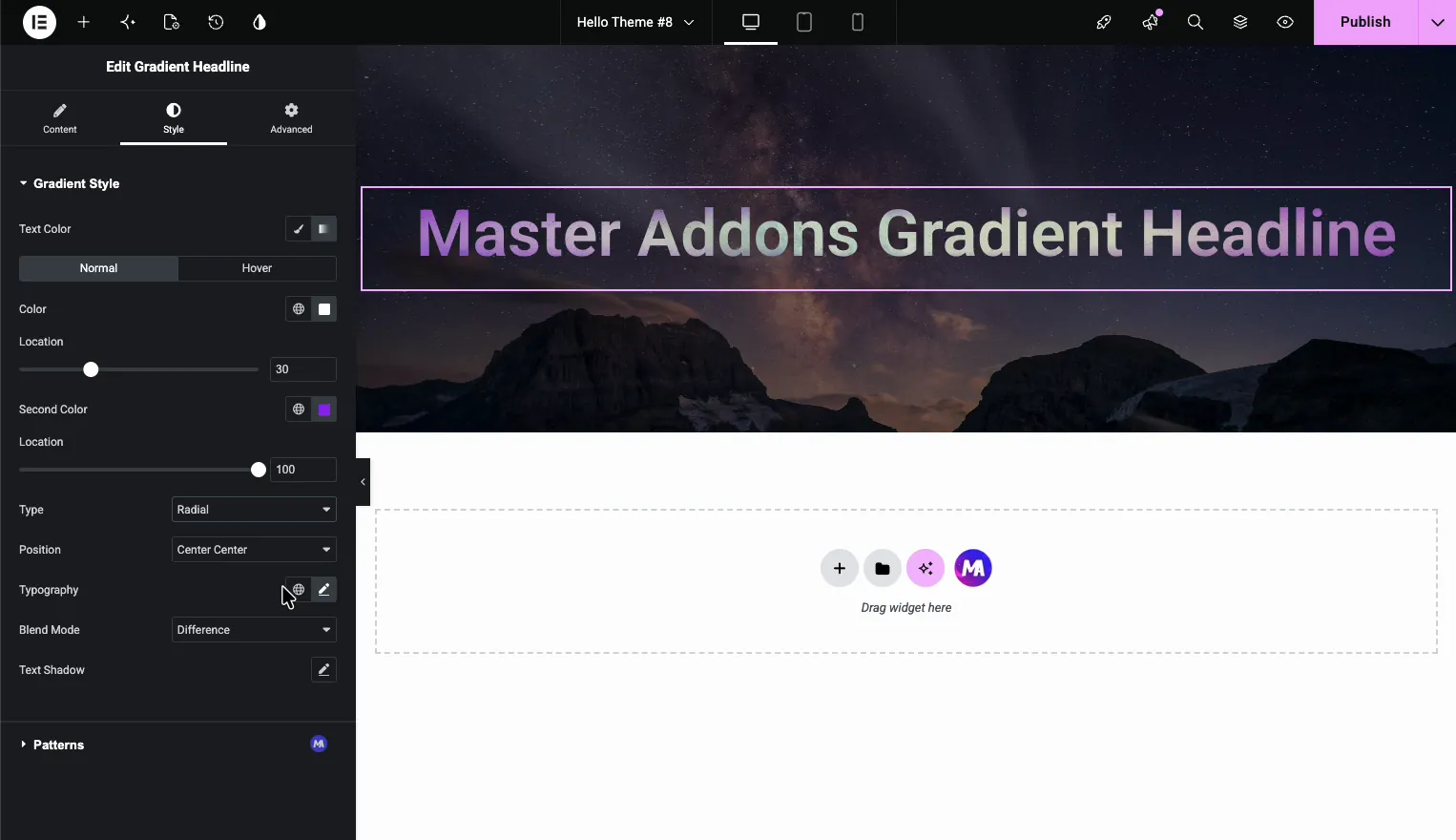Open Page Settings document icon

[172, 22]
